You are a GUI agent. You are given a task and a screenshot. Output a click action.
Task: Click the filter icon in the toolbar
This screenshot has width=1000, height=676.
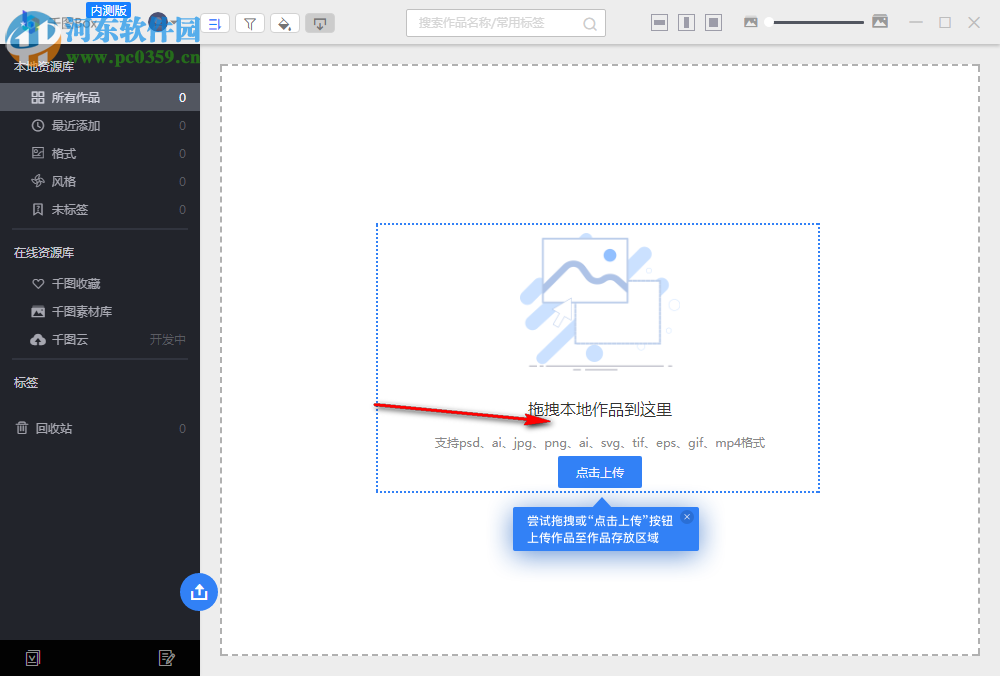coord(250,23)
